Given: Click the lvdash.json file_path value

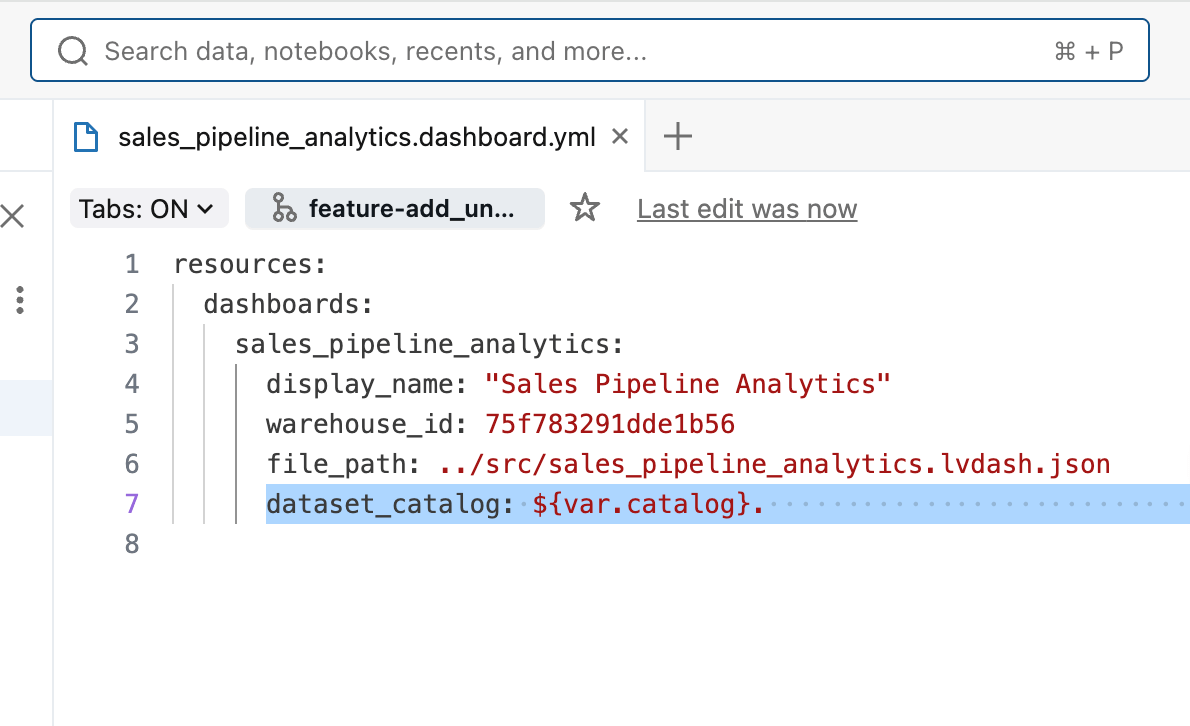Looking at the screenshot, I should coord(774,464).
